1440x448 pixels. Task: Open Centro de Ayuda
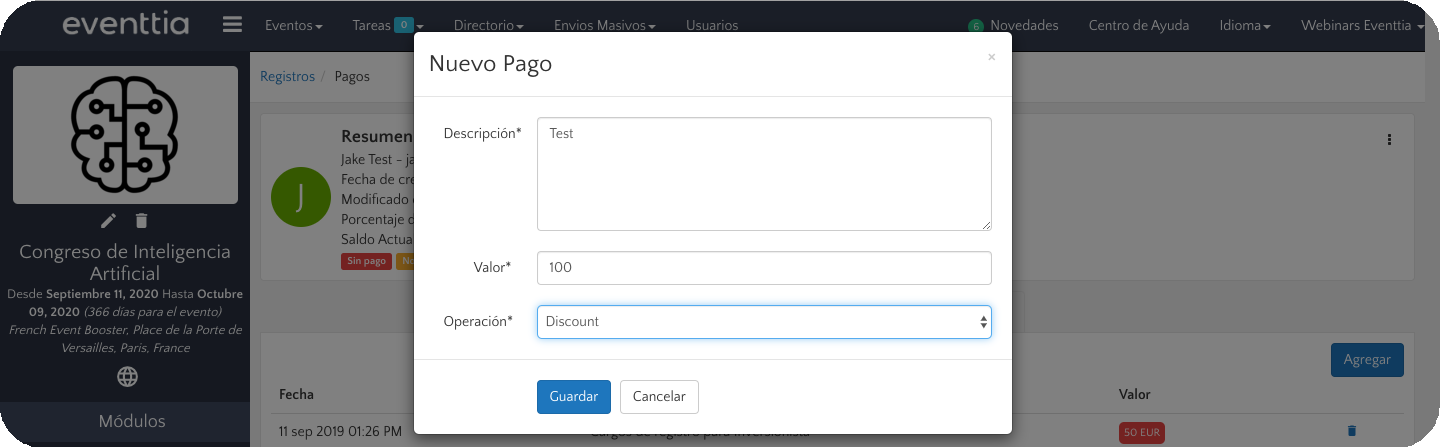1138,26
